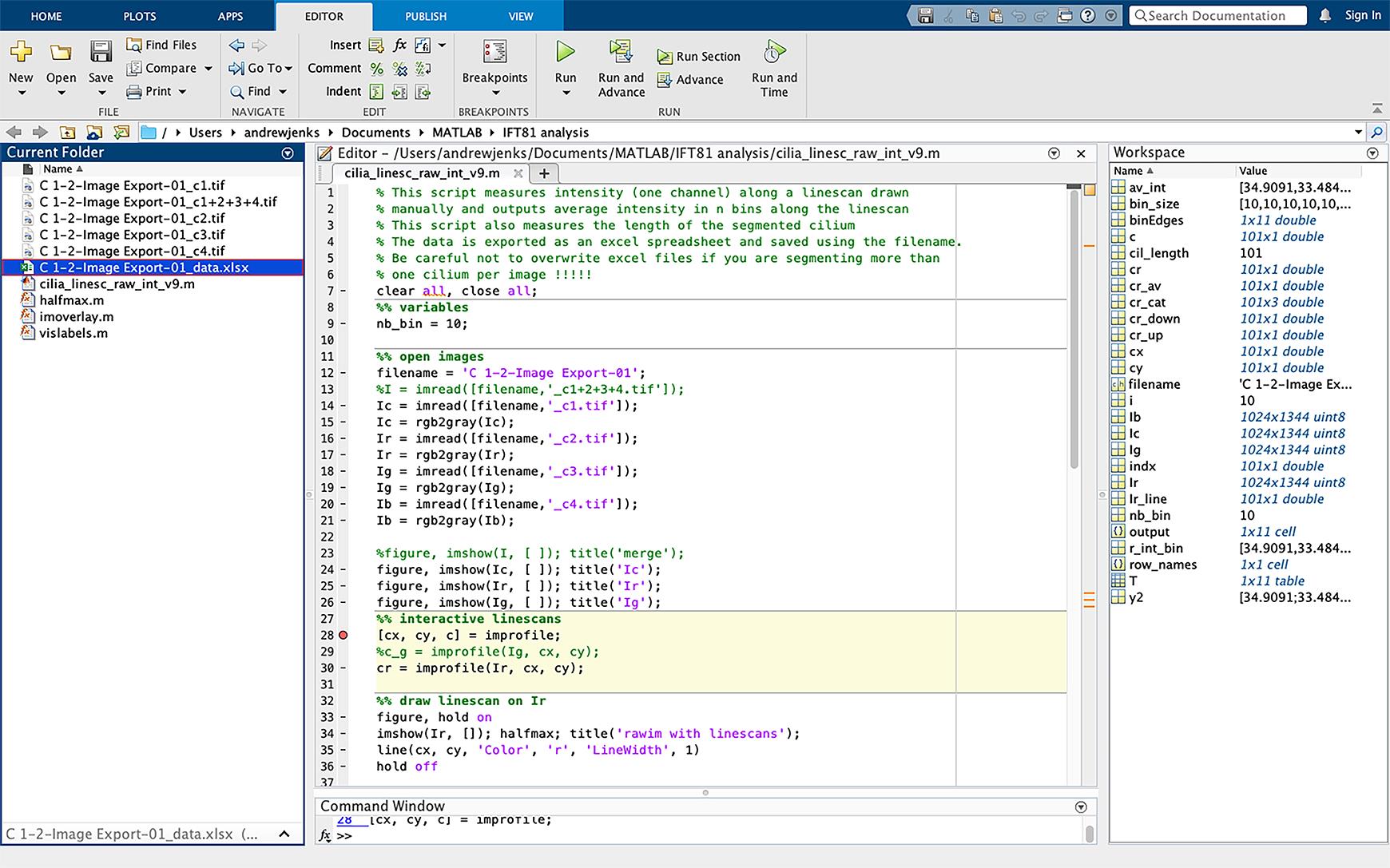Click the folder search magnifier icon

(x=1376, y=133)
